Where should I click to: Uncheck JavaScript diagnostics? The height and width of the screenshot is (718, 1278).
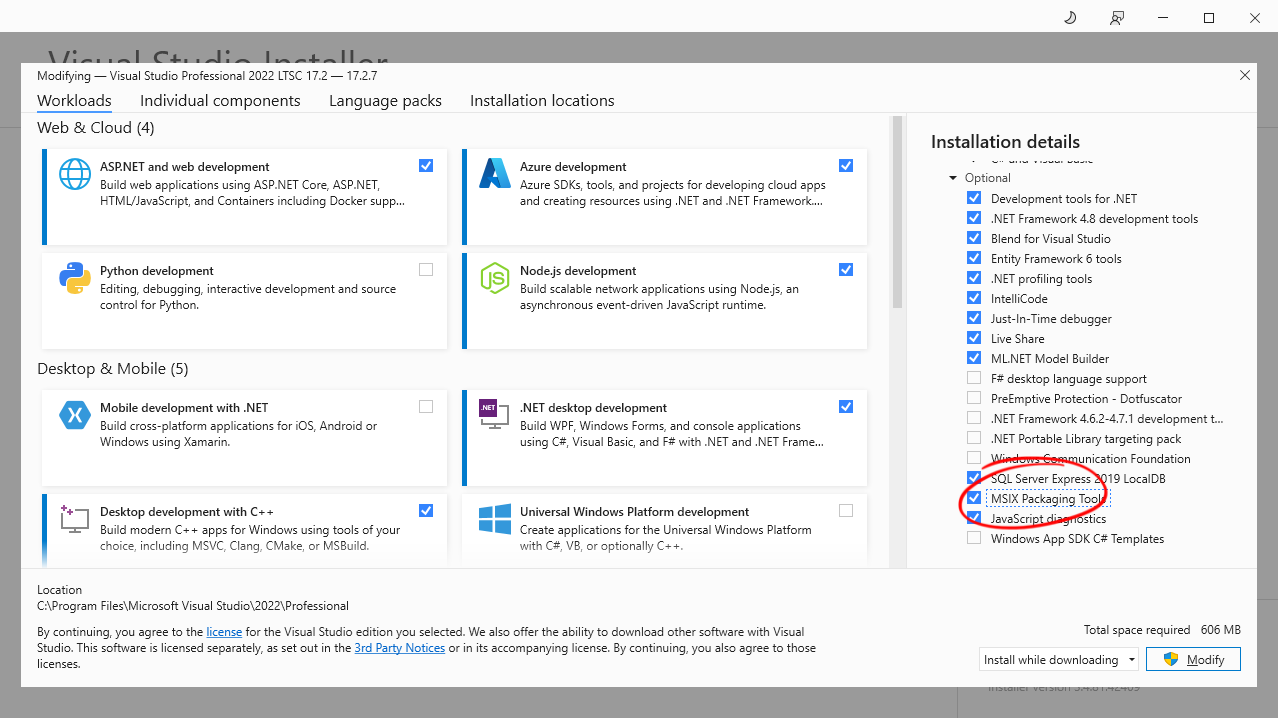coord(974,518)
